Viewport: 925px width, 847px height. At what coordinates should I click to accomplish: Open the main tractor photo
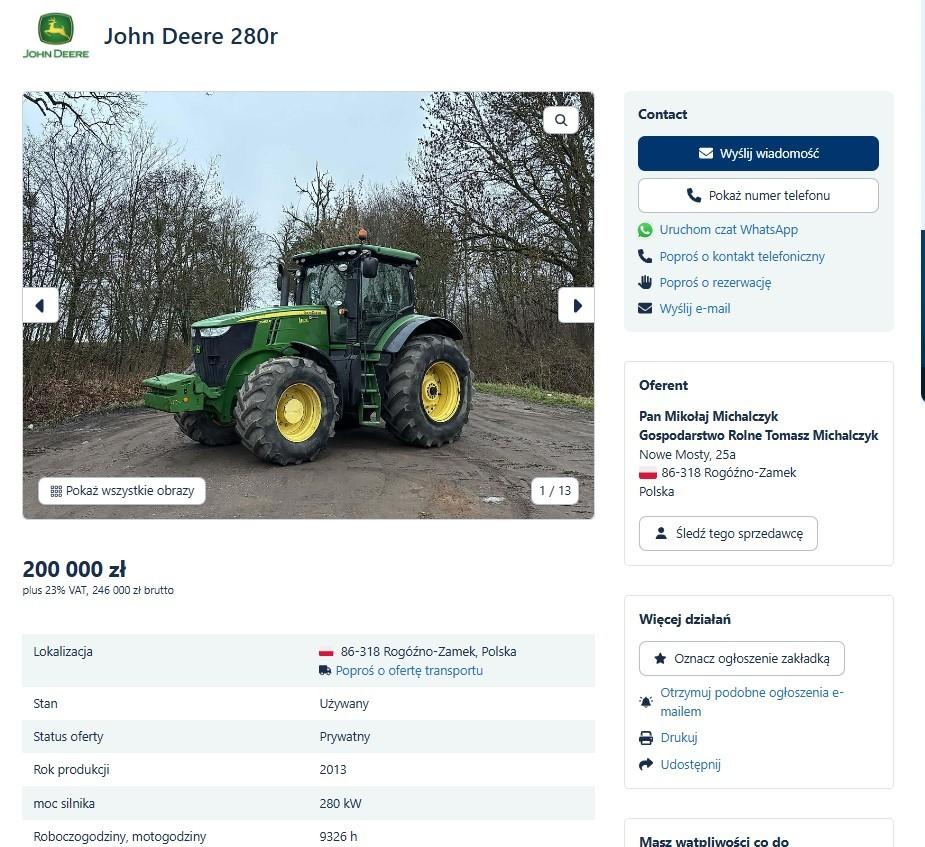coord(309,306)
